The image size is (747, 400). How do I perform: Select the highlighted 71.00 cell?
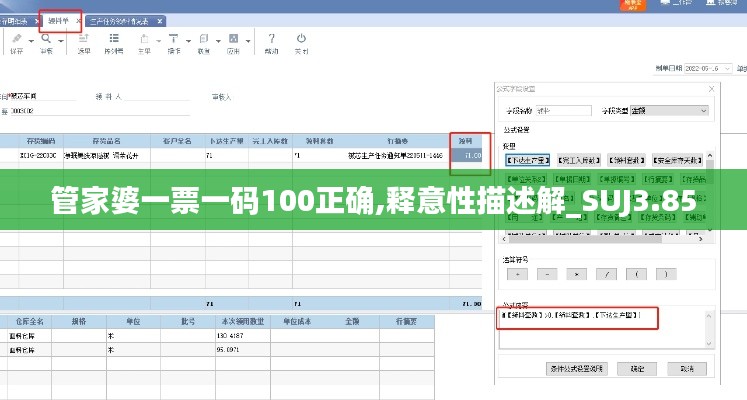[466, 155]
